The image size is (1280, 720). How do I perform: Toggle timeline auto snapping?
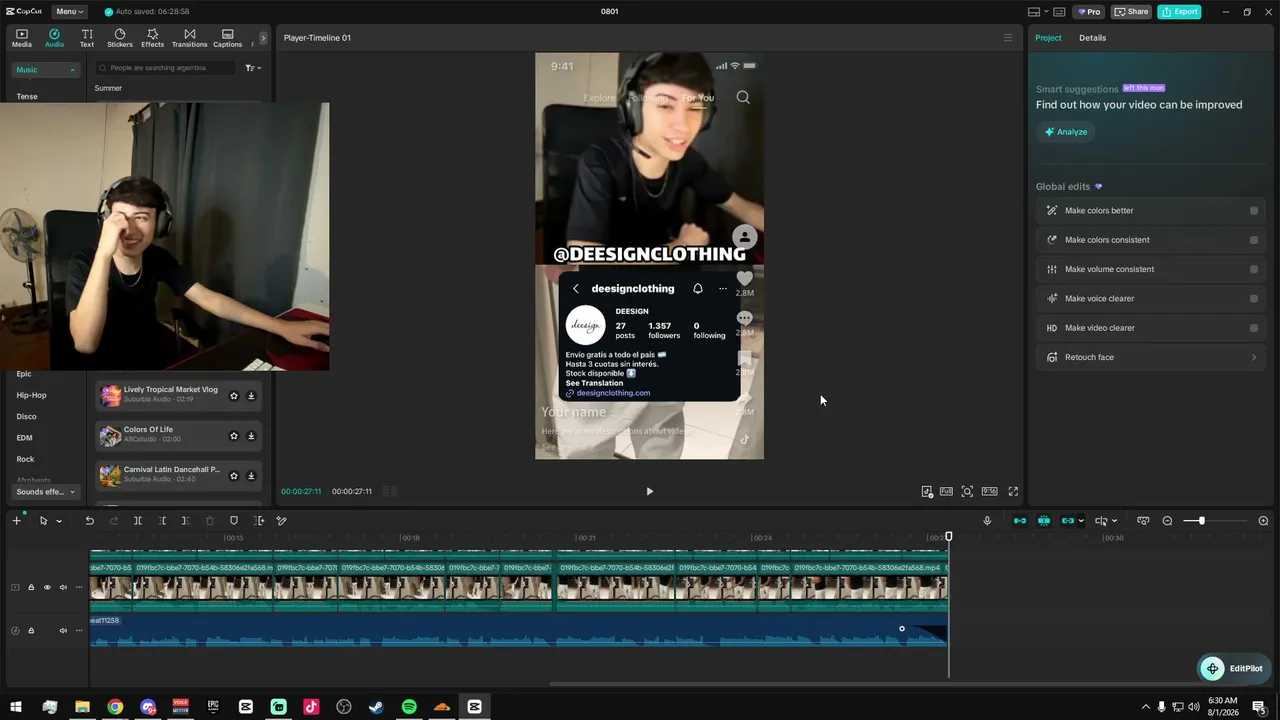pos(1044,520)
